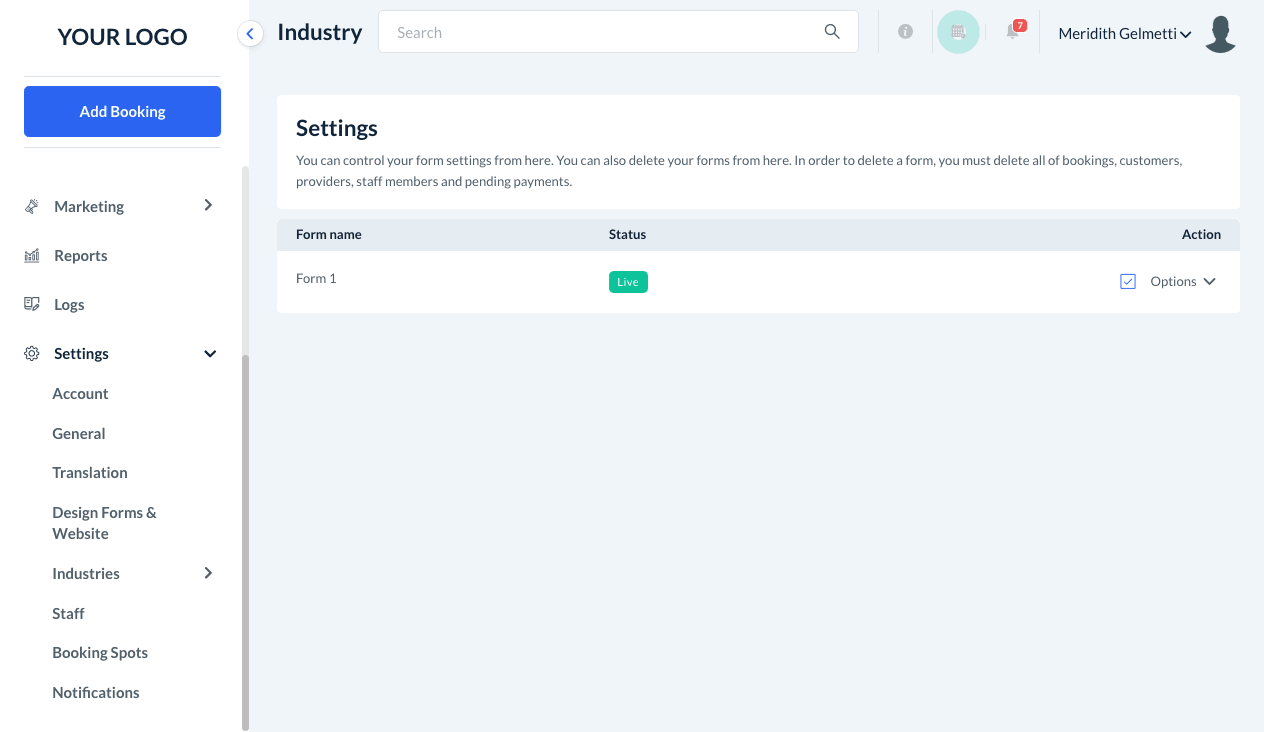The image size is (1264, 732).
Task: Open Design Forms & Website link
Action: click(104, 523)
